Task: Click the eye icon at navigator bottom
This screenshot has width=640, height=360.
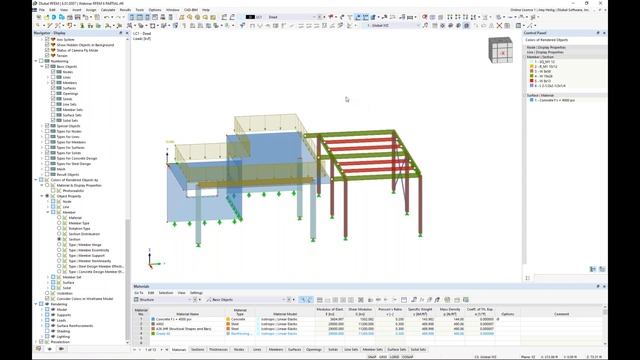Action: coord(50,349)
